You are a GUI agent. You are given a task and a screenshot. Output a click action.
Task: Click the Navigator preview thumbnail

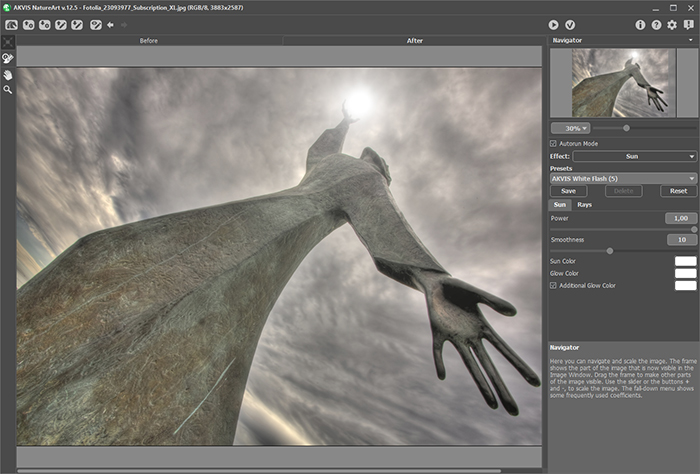click(621, 83)
